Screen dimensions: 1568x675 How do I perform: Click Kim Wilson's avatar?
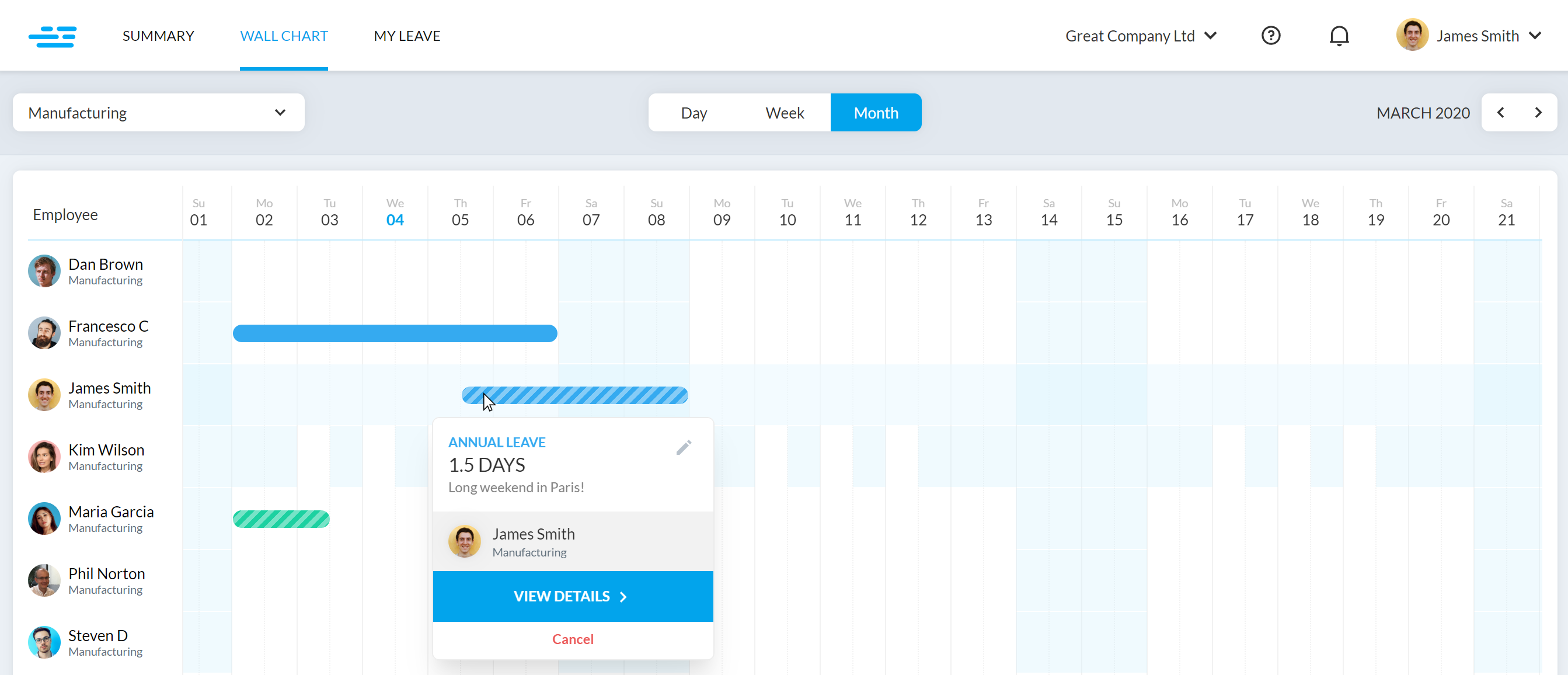coord(44,457)
